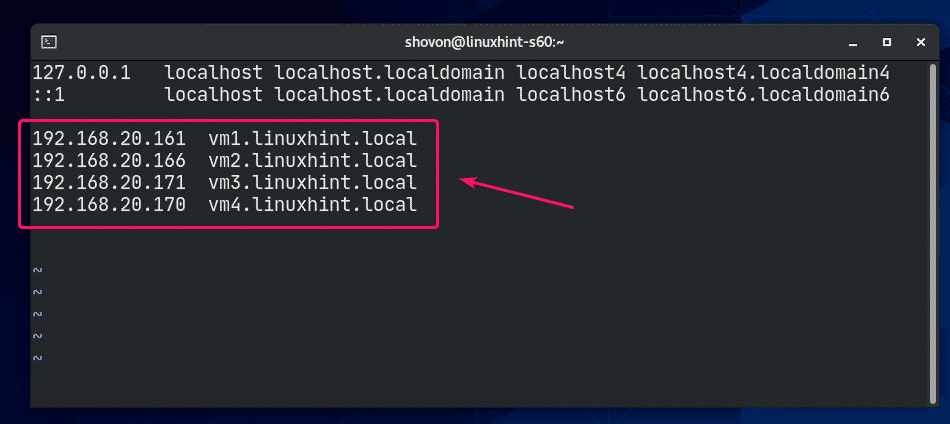The width and height of the screenshot is (950, 424).
Task: Click localhost6.localdomain6 text
Action: 763,95
